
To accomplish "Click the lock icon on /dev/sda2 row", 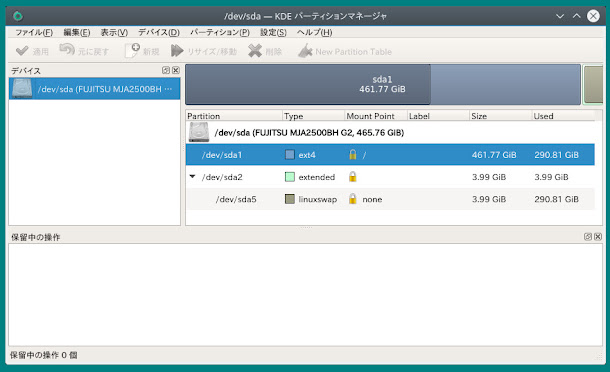I will pyautogui.click(x=352, y=177).
